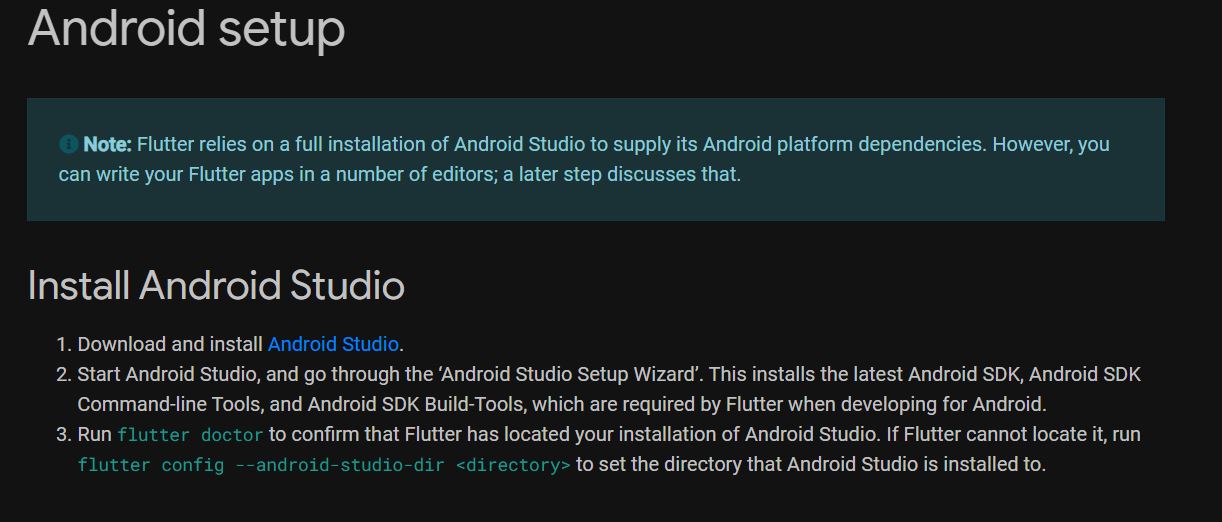Image resolution: width=1222 pixels, height=522 pixels.
Task: Click 'Start Android Studio, and go through' line
Action: click(x=609, y=374)
